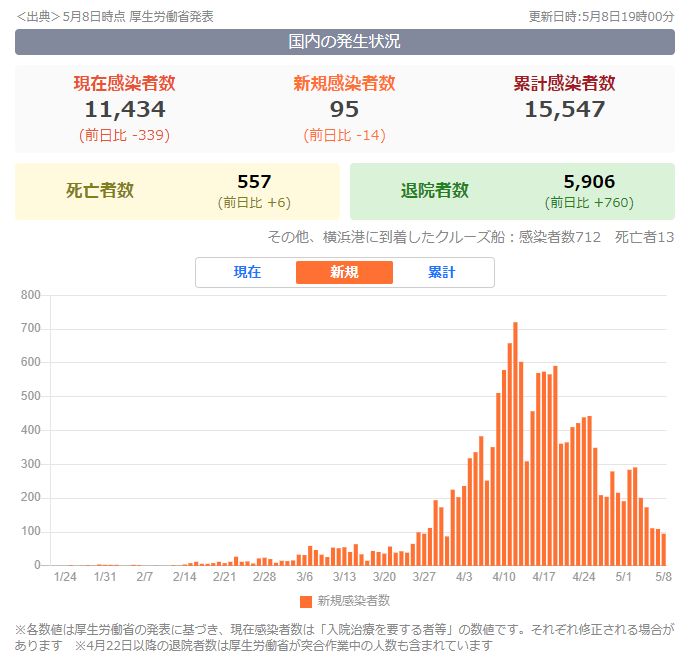Click the 新規感染者数 legend label
This screenshot has height=657, width=692.
coord(354,601)
